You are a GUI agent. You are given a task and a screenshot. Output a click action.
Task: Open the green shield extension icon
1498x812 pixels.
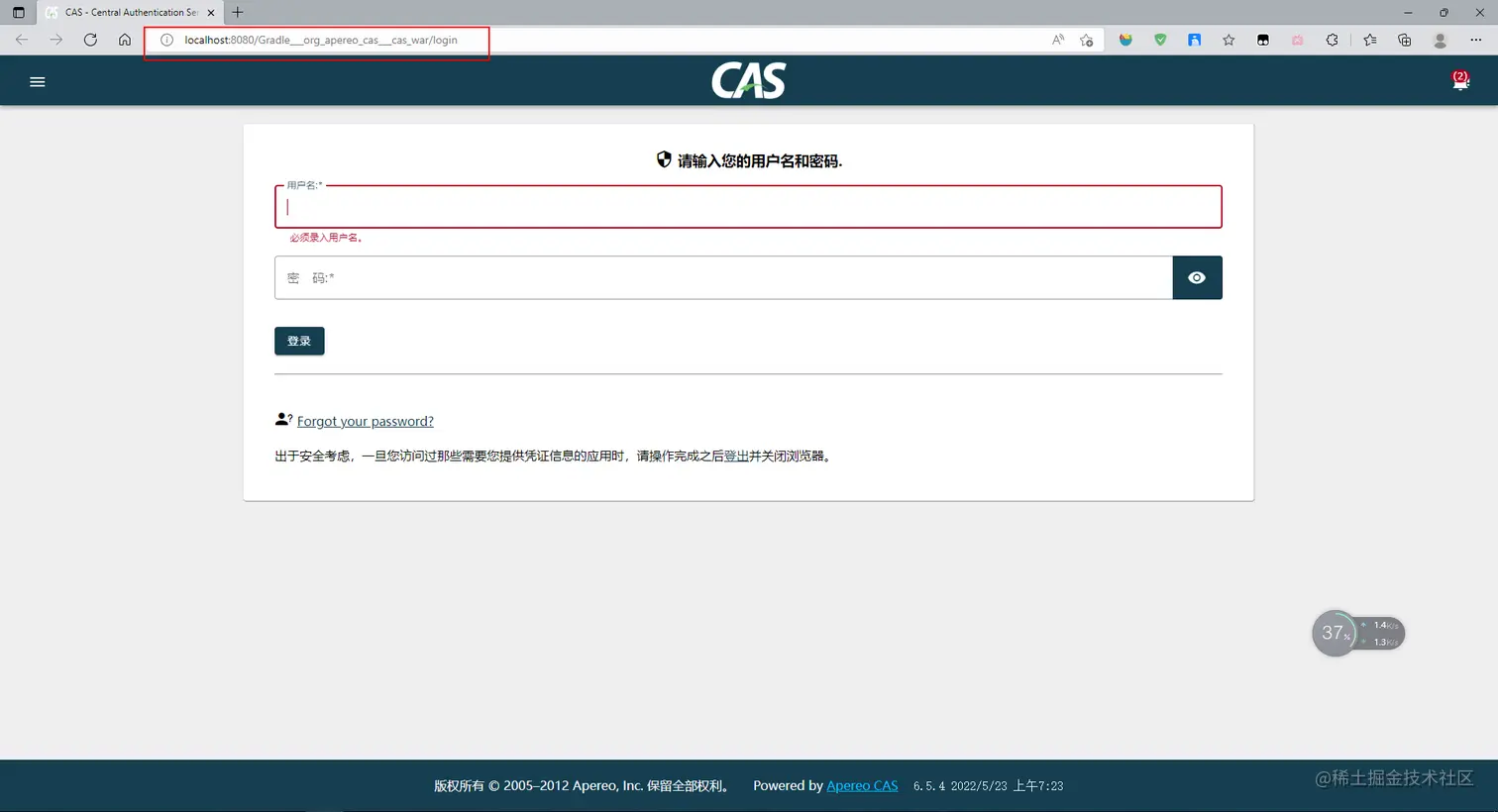[x=1160, y=40]
